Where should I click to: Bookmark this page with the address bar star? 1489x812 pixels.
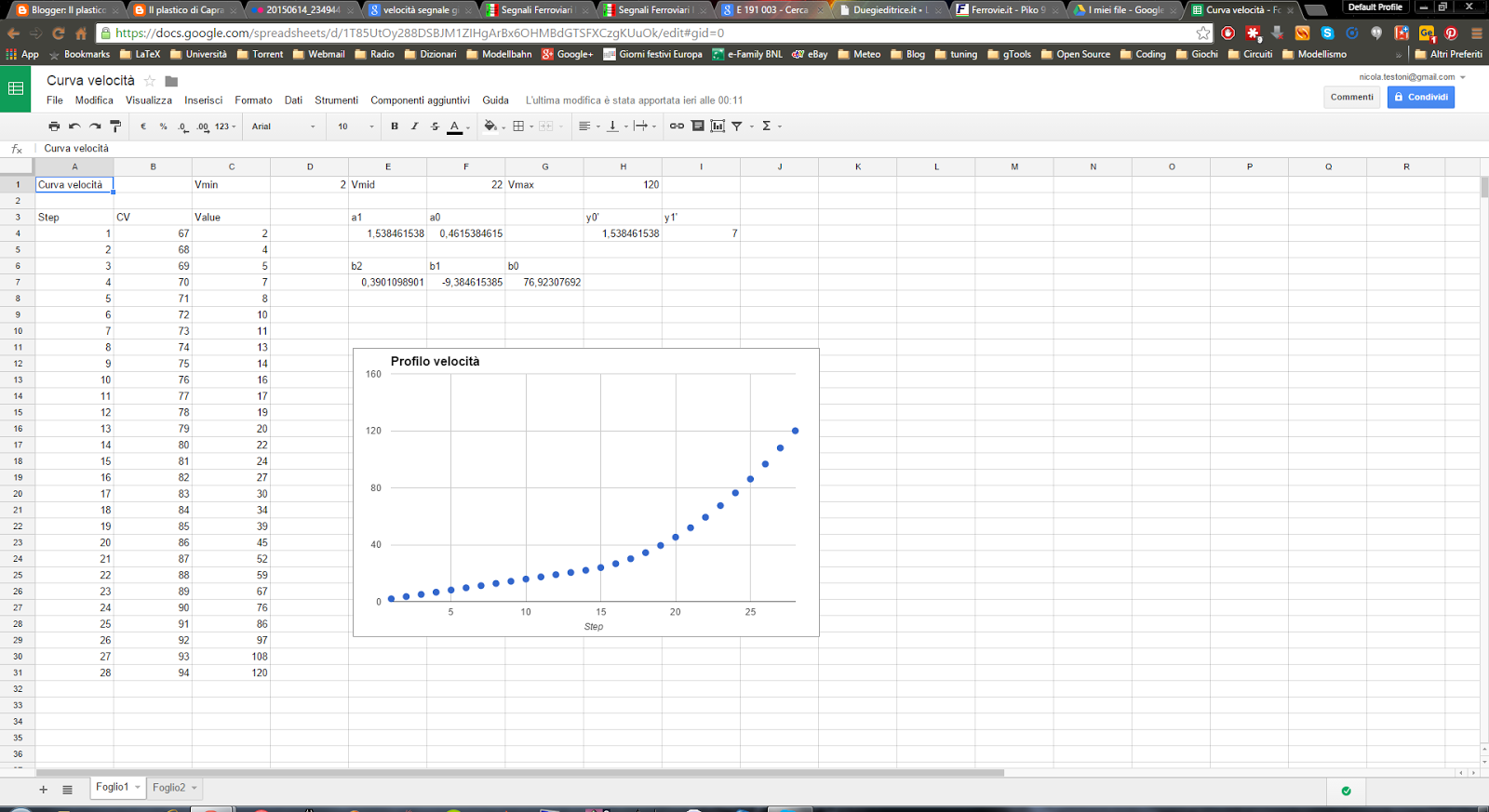1203,33
